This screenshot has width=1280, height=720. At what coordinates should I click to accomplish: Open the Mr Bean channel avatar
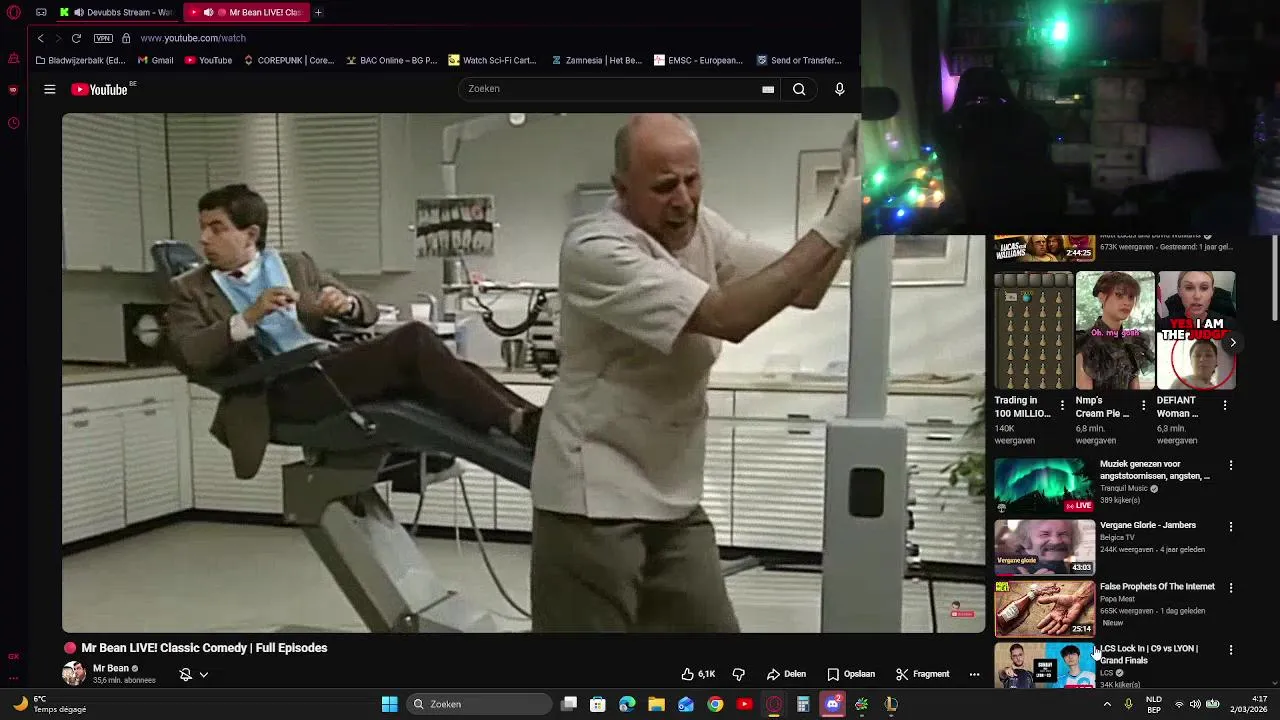[x=74, y=672]
